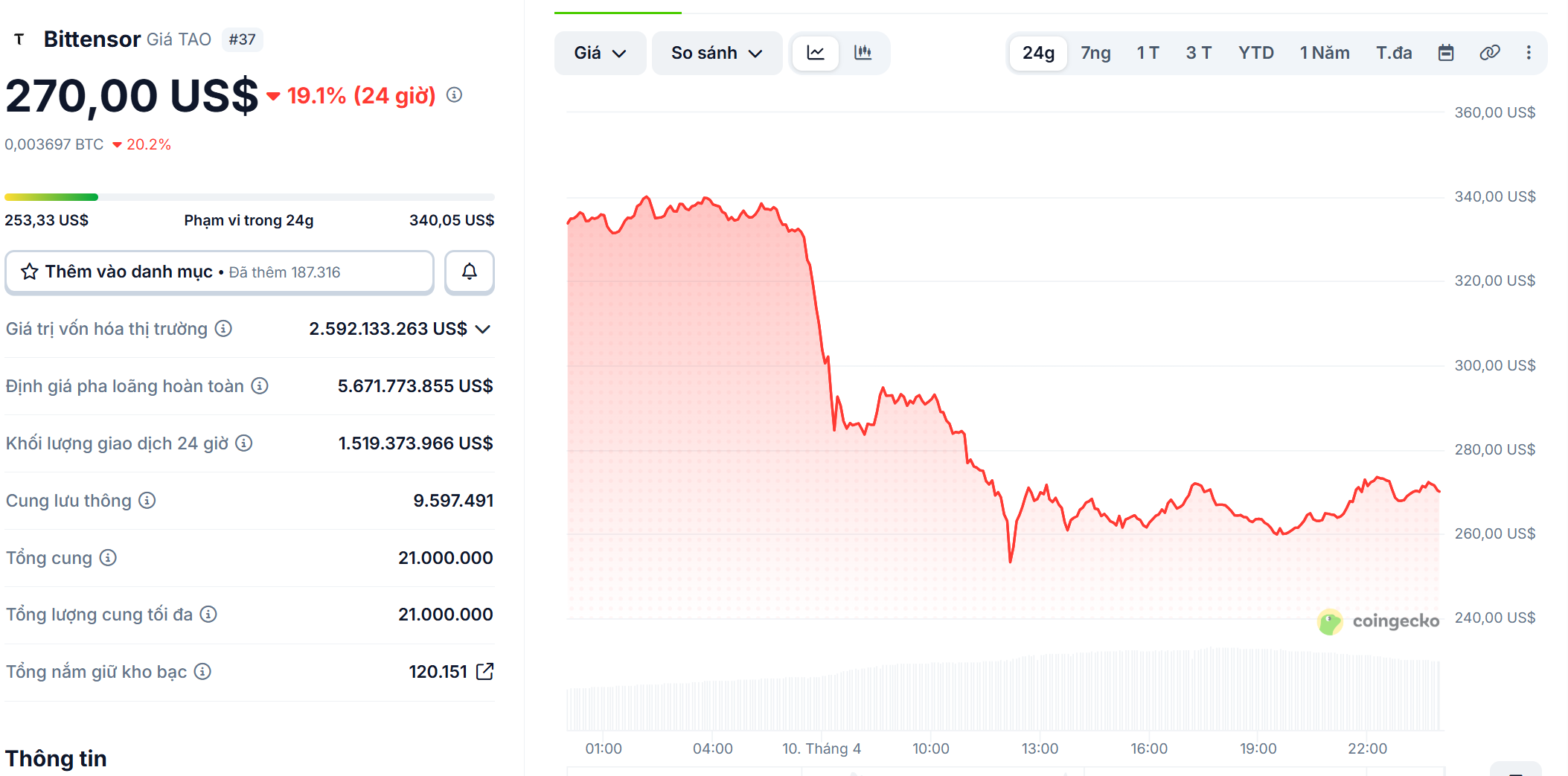Switch to line chart view

pos(816,53)
